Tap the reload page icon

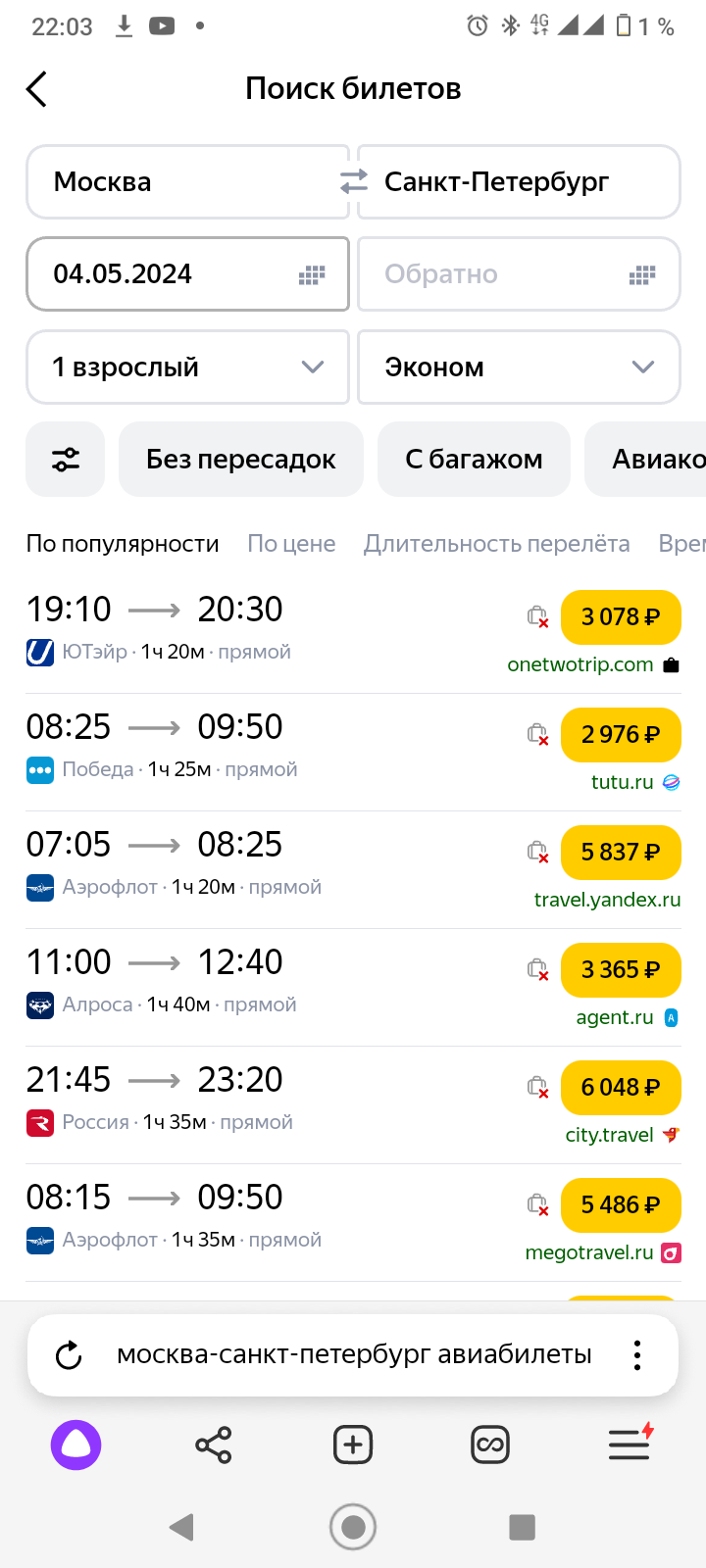click(x=69, y=1355)
